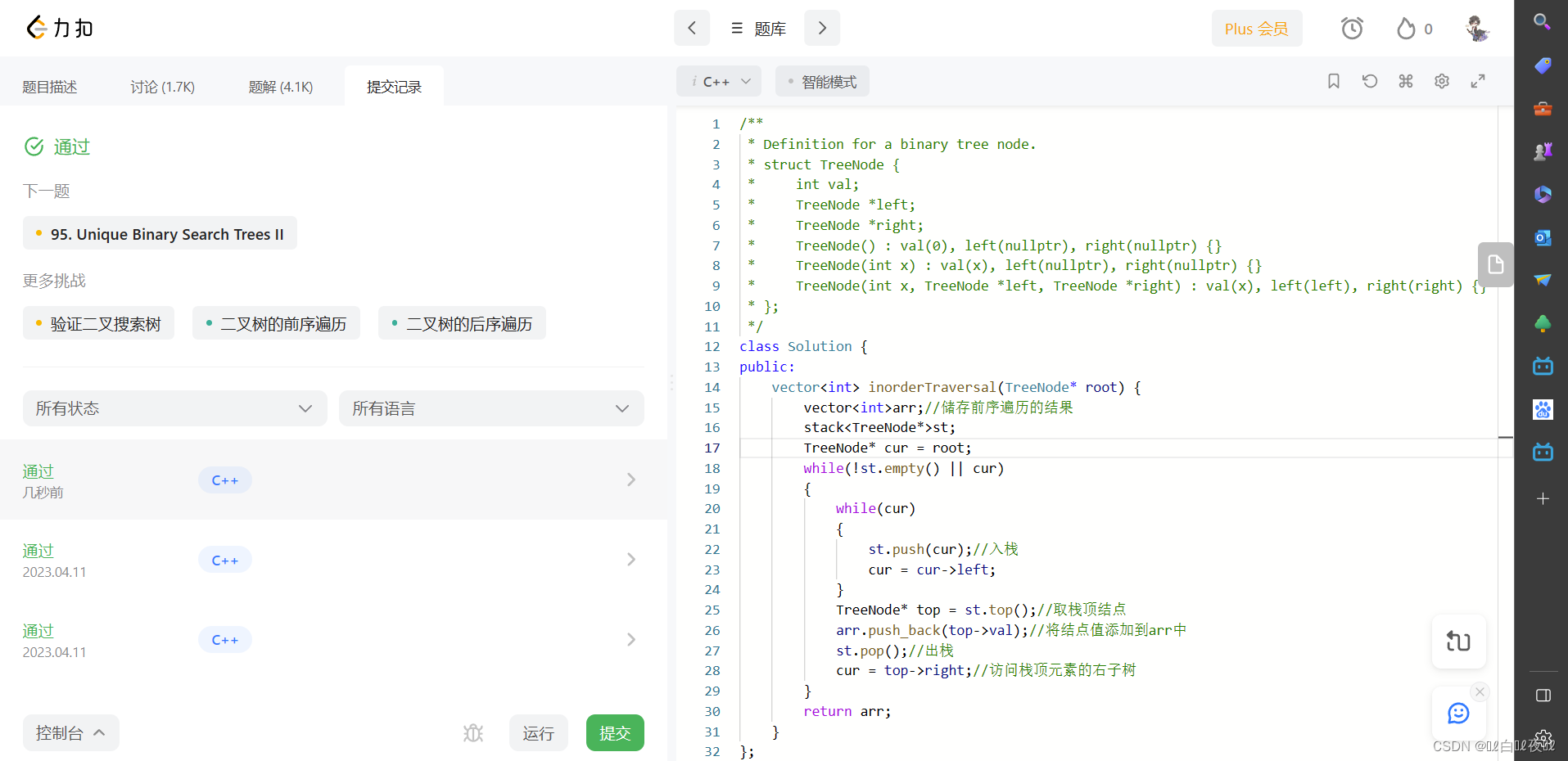Open submission from 几秒前

click(x=333, y=480)
